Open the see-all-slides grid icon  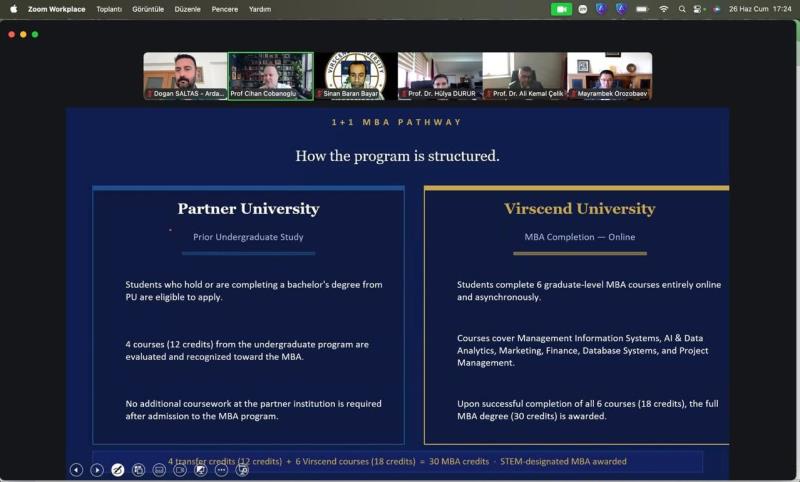pos(139,470)
